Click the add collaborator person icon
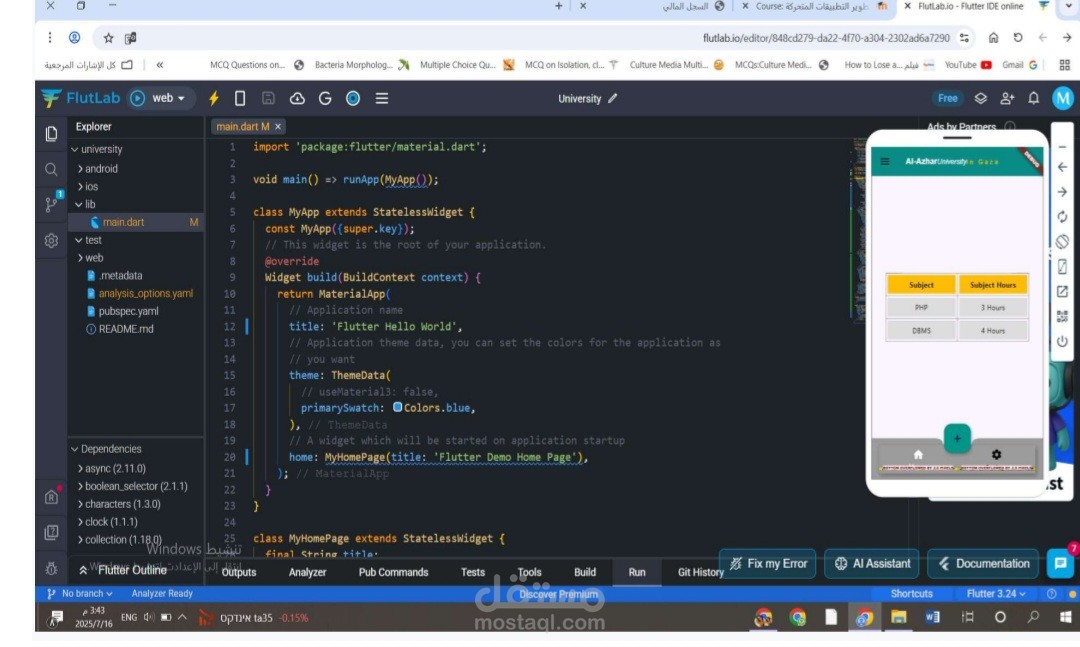Screen dimensions: 1080x647 (1007, 99)
